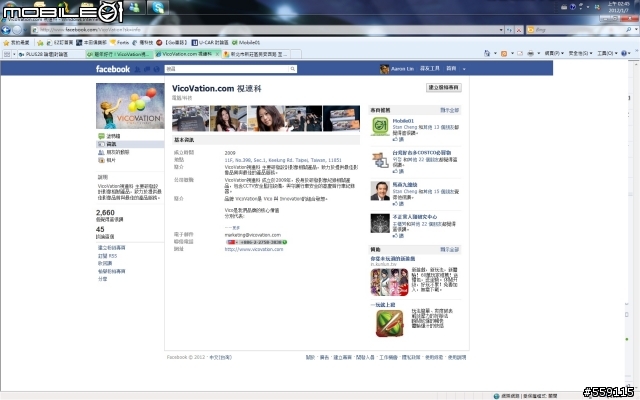Click the browser Back arrow button

(6, 30)
